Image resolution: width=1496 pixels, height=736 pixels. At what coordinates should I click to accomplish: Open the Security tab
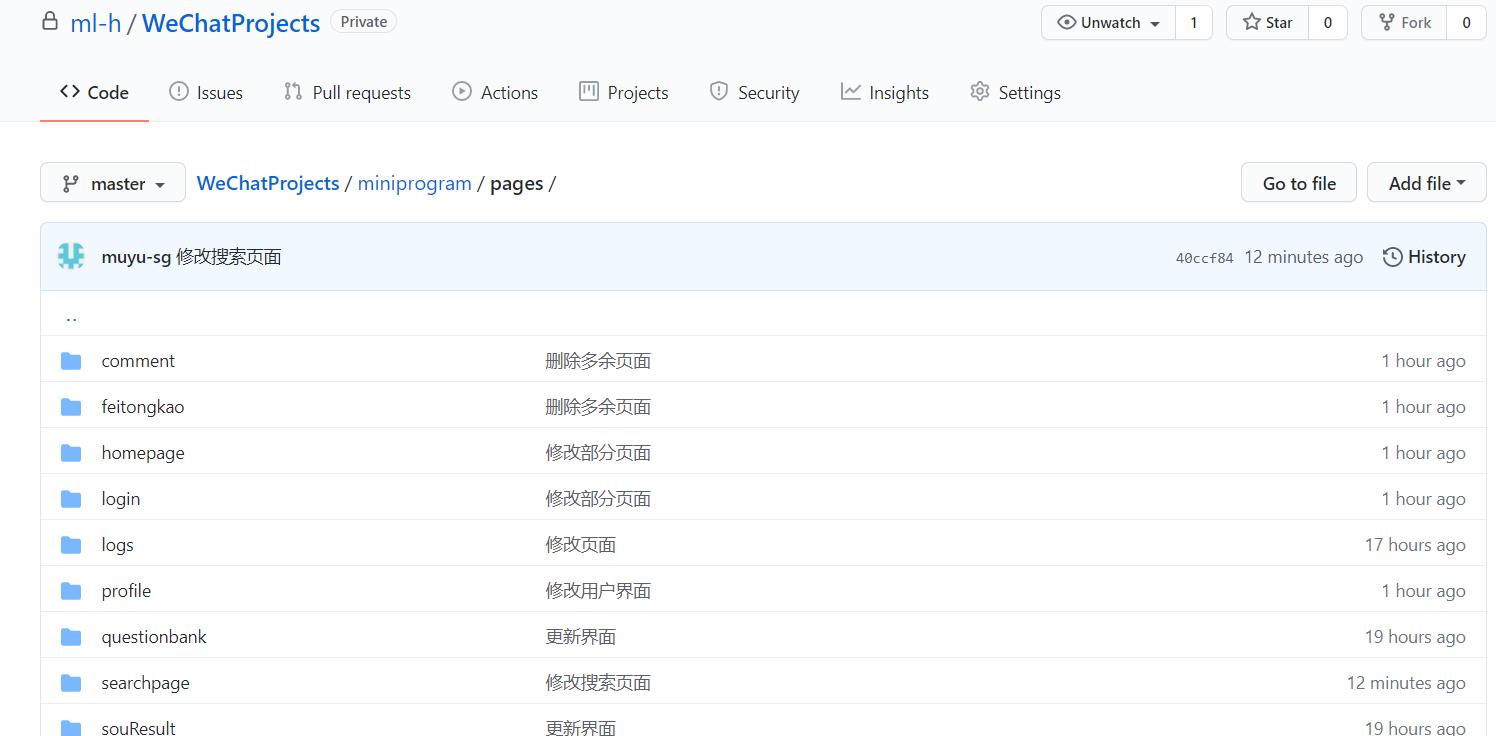pyautogui.click(x=754, y=92)
